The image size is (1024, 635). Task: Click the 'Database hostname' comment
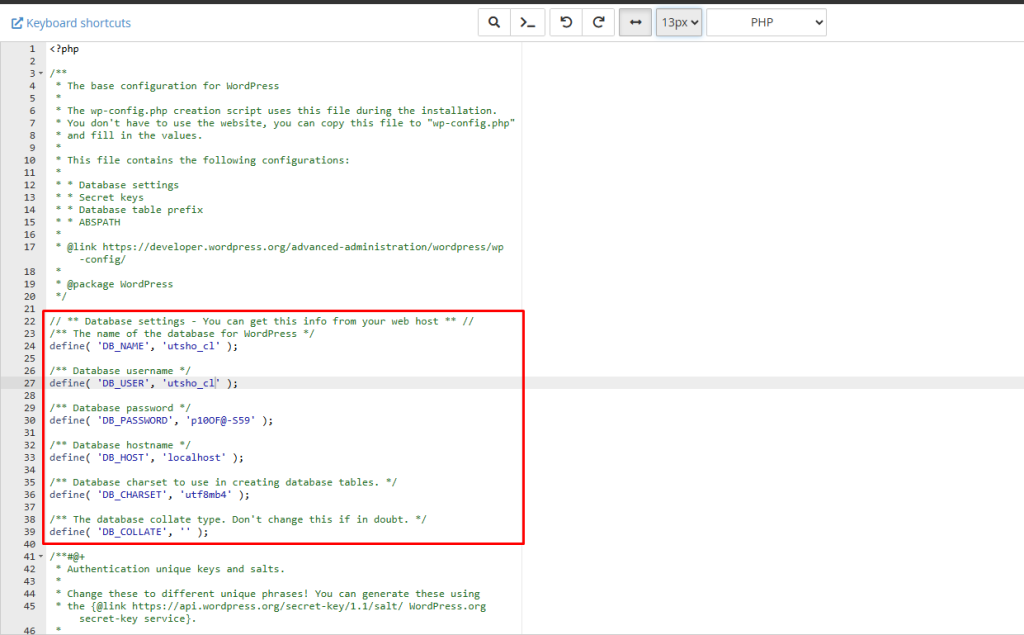pyautogui.click(x=120, y=446)
